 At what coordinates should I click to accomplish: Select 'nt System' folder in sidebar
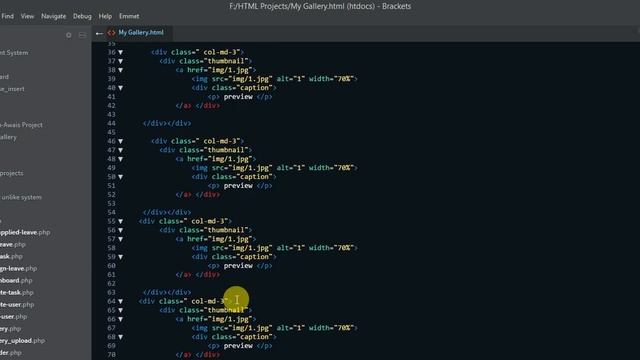[14, 53]
